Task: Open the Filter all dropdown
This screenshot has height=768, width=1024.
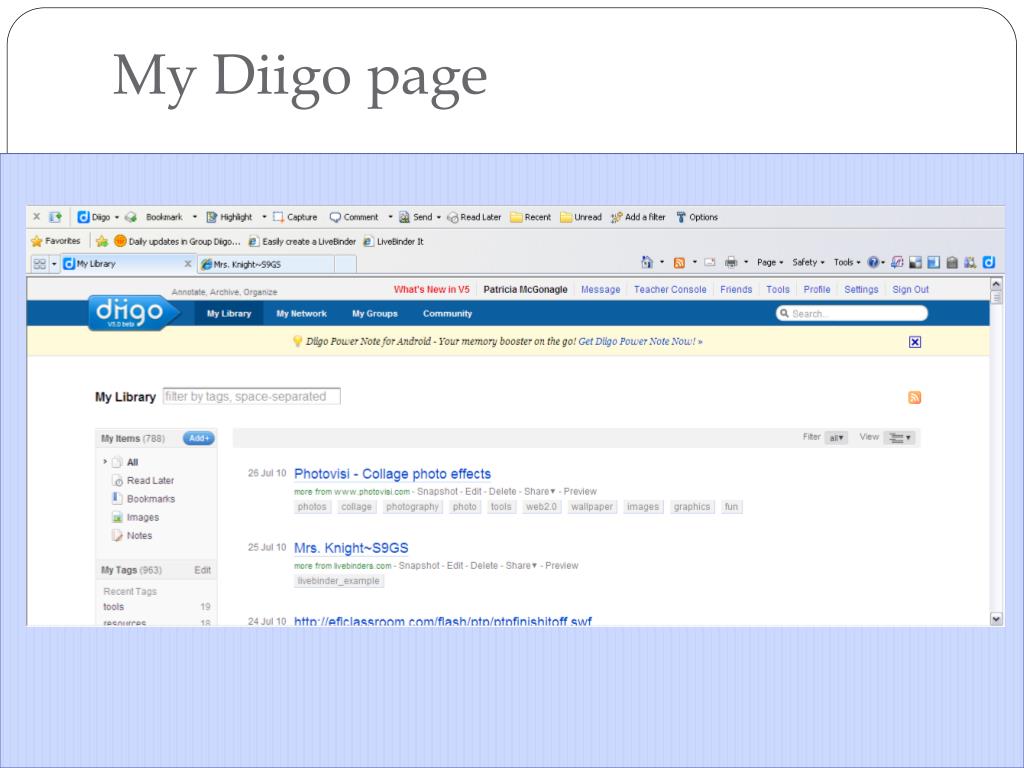Action: (x=836, y=438)
